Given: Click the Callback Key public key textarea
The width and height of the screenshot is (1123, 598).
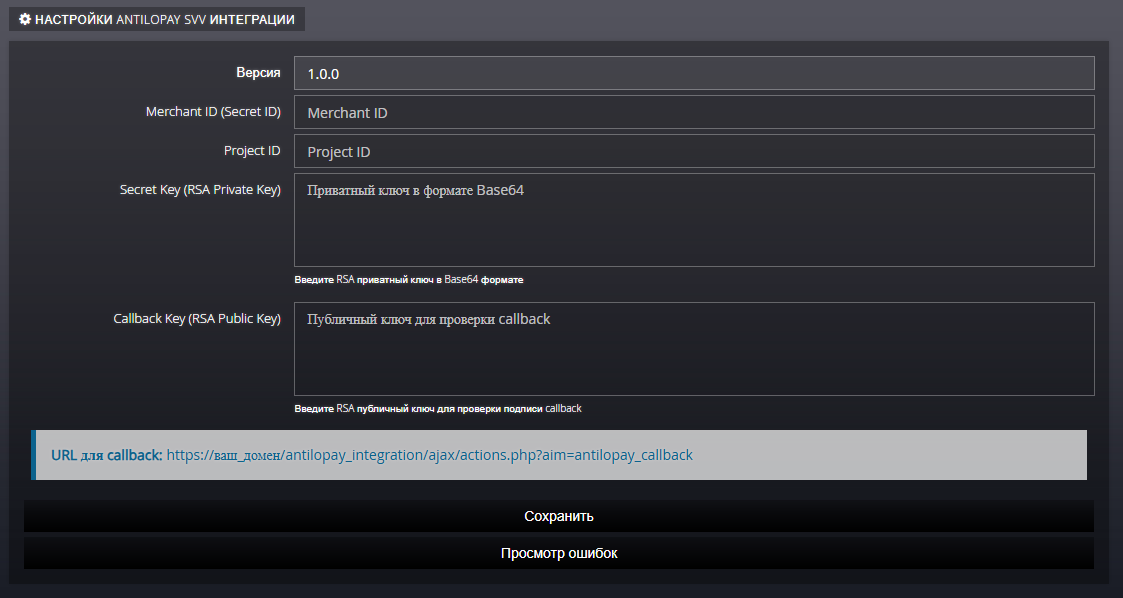Looking at the screenshot, I should point(693,349).
